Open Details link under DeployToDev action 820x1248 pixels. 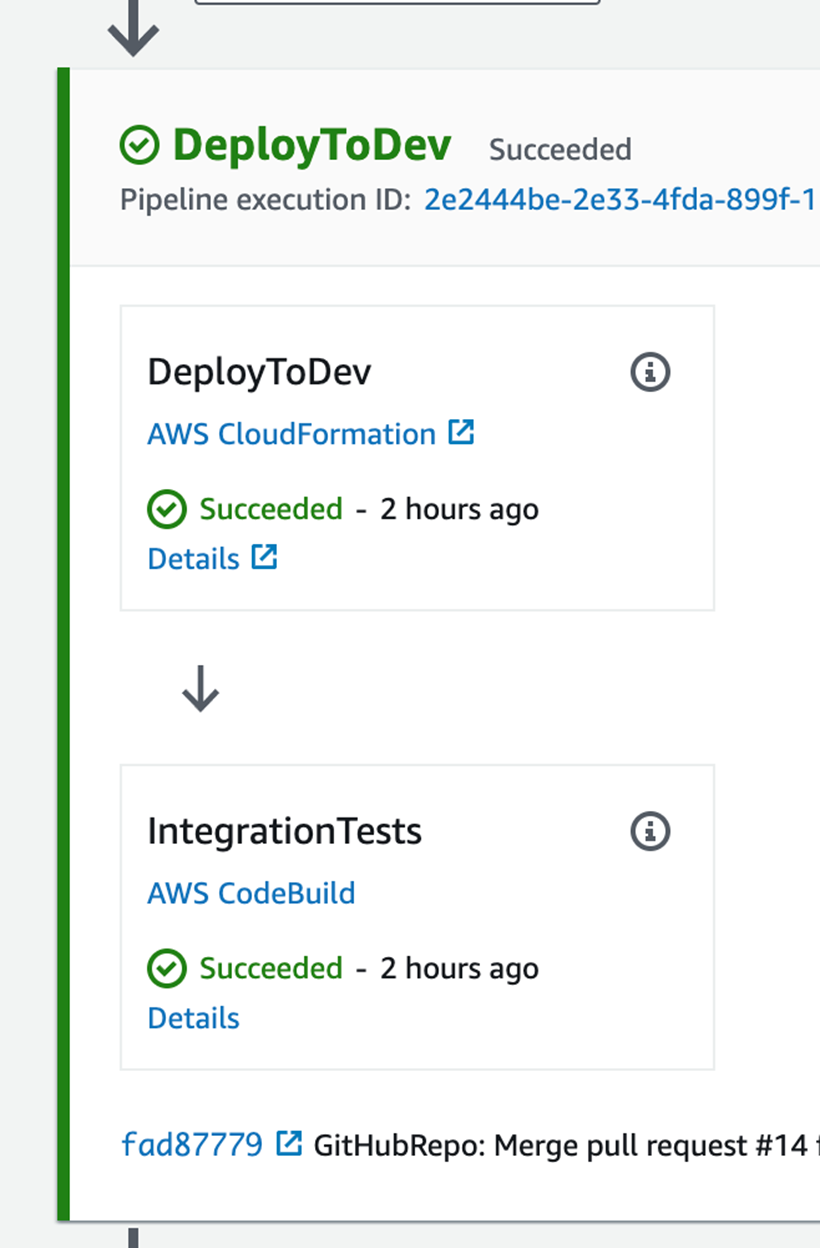pos(194,558)
